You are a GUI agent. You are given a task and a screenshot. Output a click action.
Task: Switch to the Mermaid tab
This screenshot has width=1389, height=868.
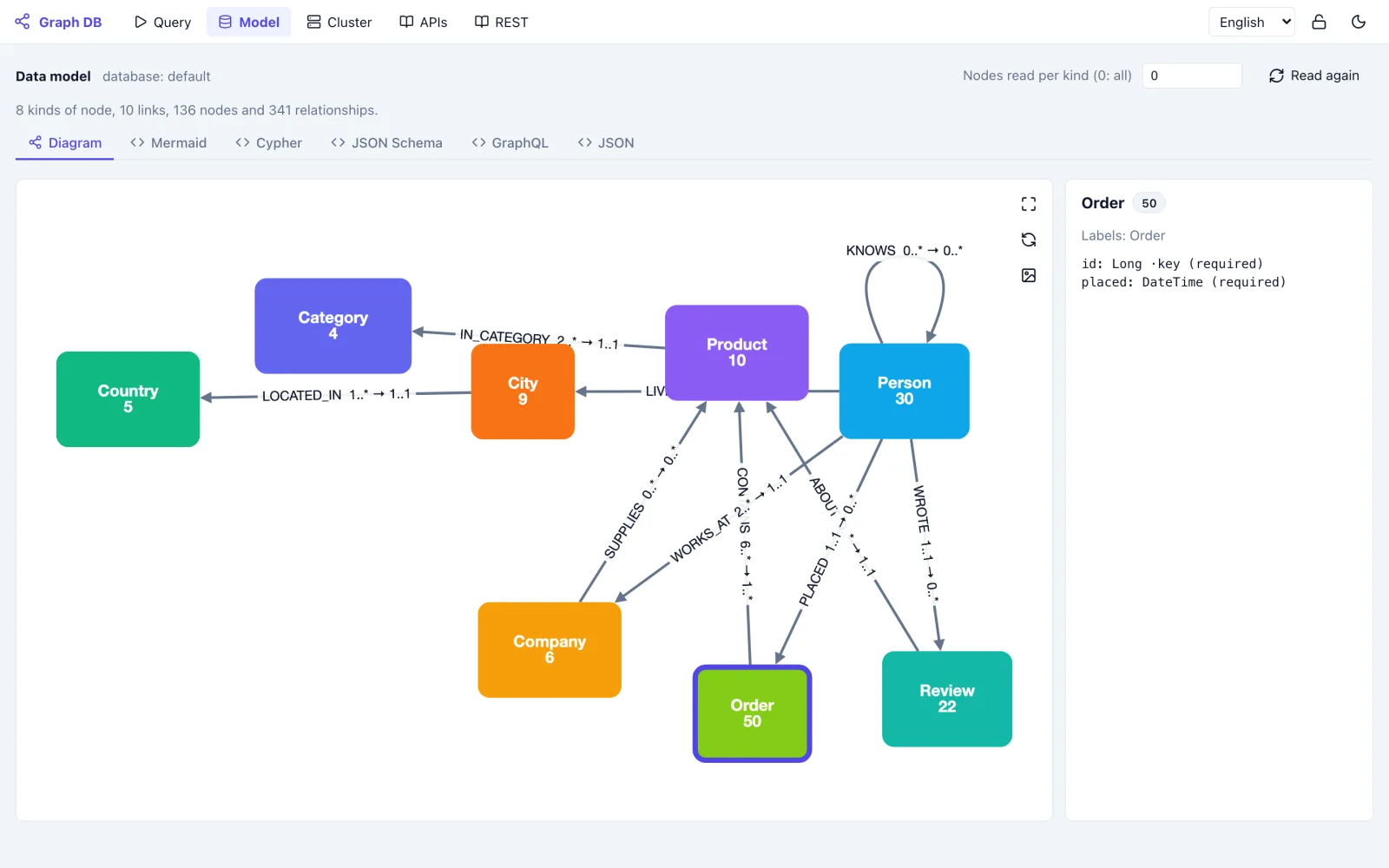click(168, 142)
